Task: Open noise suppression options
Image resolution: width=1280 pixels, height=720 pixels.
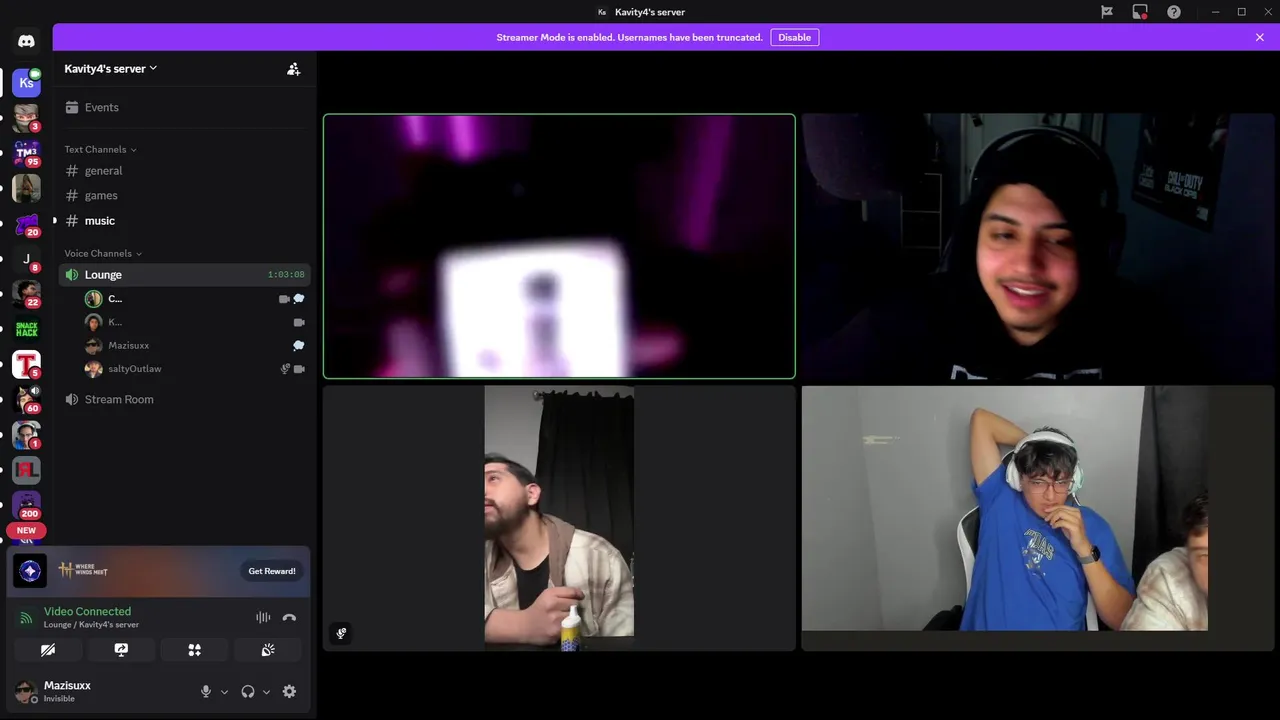Action: (263, 618)
